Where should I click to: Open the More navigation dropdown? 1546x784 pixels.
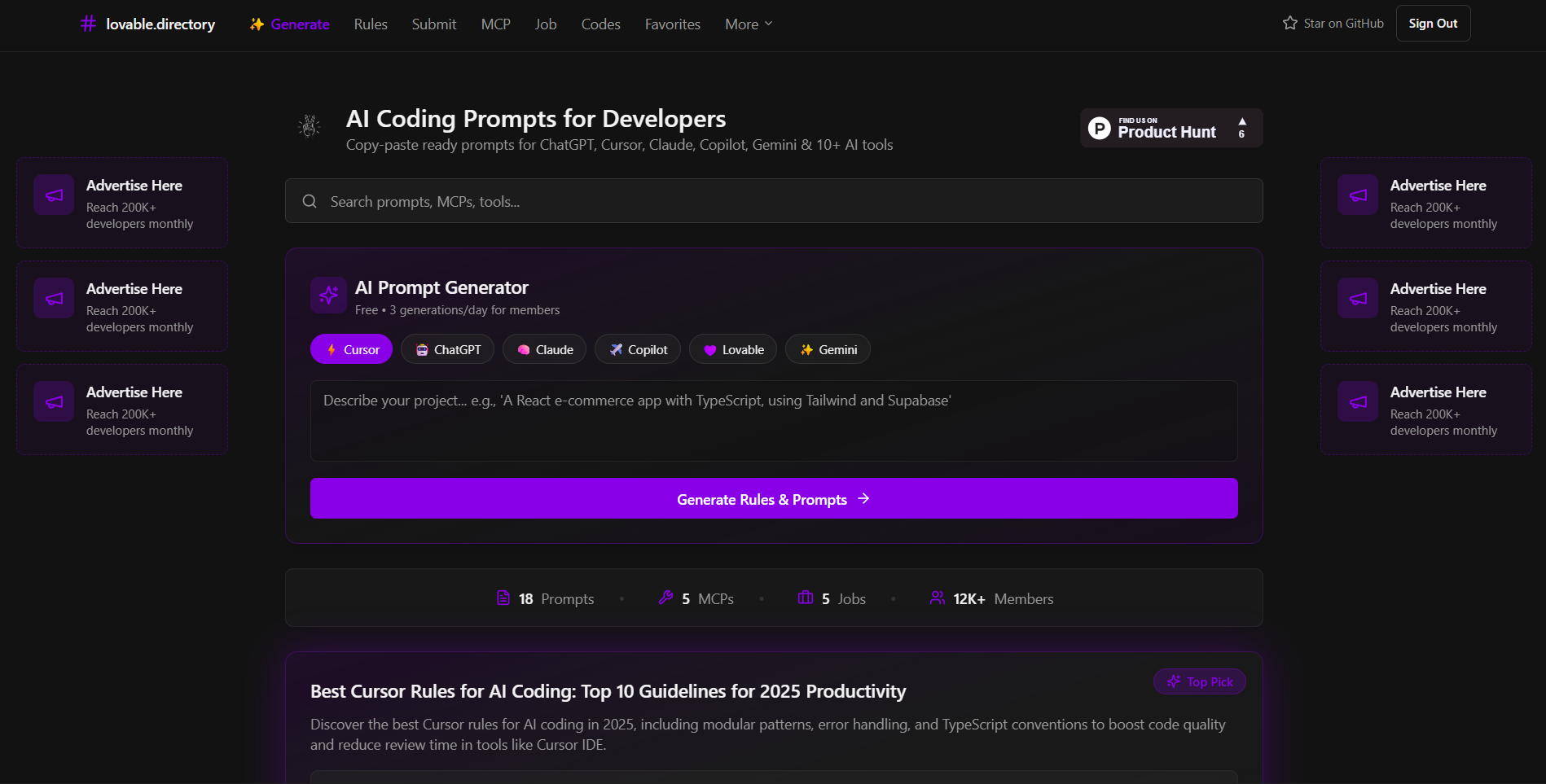tap(747, 24)
